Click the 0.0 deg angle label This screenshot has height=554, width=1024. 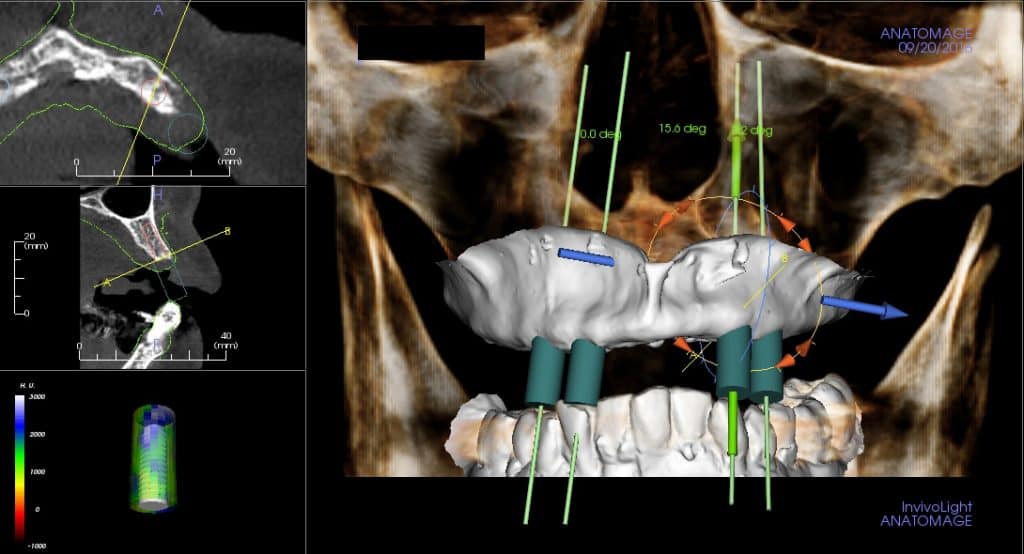click(595, 133)
